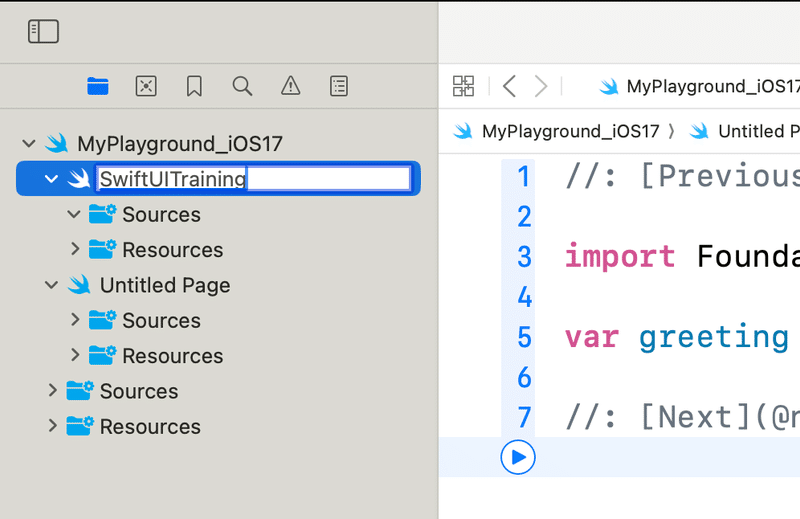This screenshot has height=519, width=800.
Task: Click line number 5 in the gutter
Action: pyautogui.click(x=524, y=337)
